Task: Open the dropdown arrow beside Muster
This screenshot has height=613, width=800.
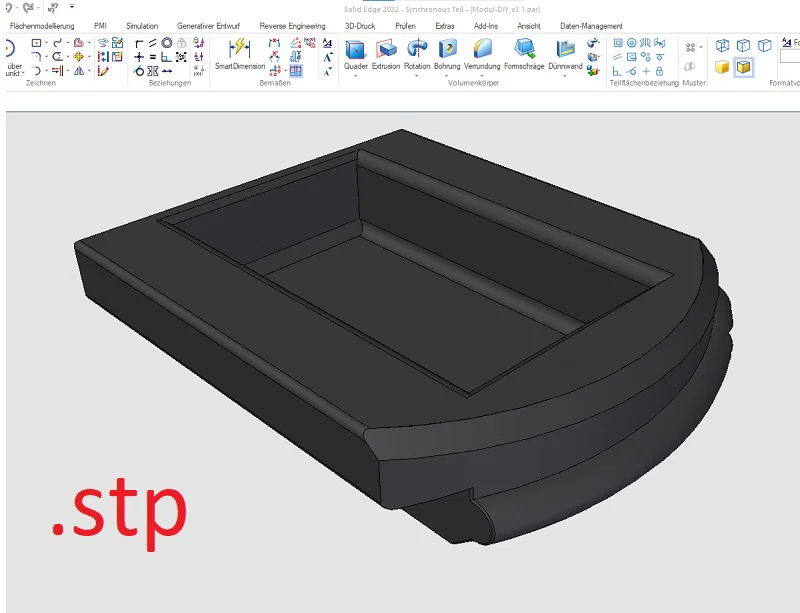Action: (x=701, y=46)
